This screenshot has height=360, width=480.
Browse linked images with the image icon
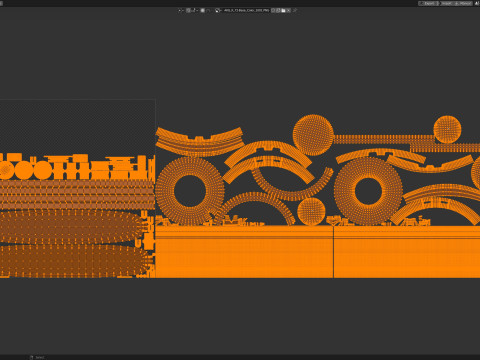point(218,10)
